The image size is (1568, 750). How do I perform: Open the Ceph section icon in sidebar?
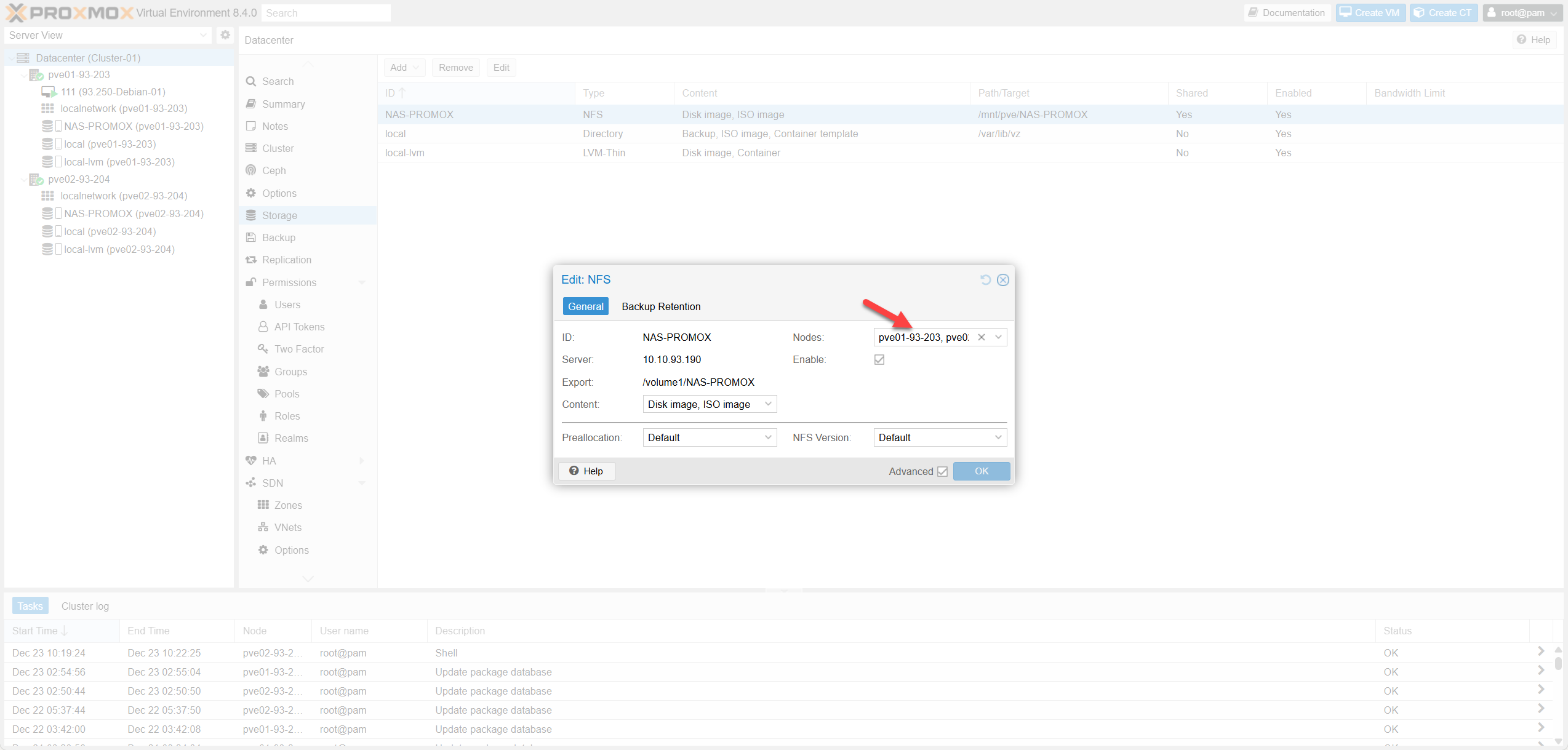(251, 170)
